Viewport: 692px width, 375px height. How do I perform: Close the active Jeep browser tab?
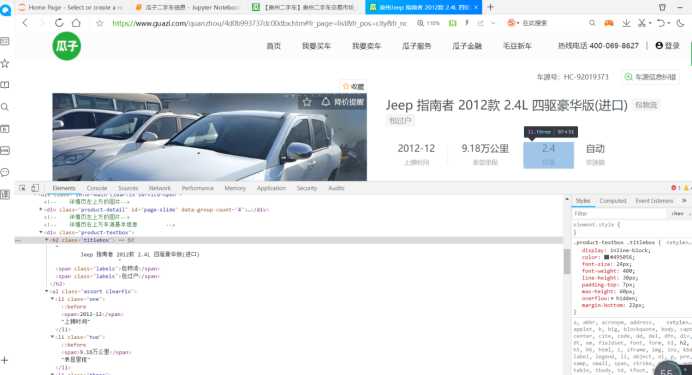476,8
